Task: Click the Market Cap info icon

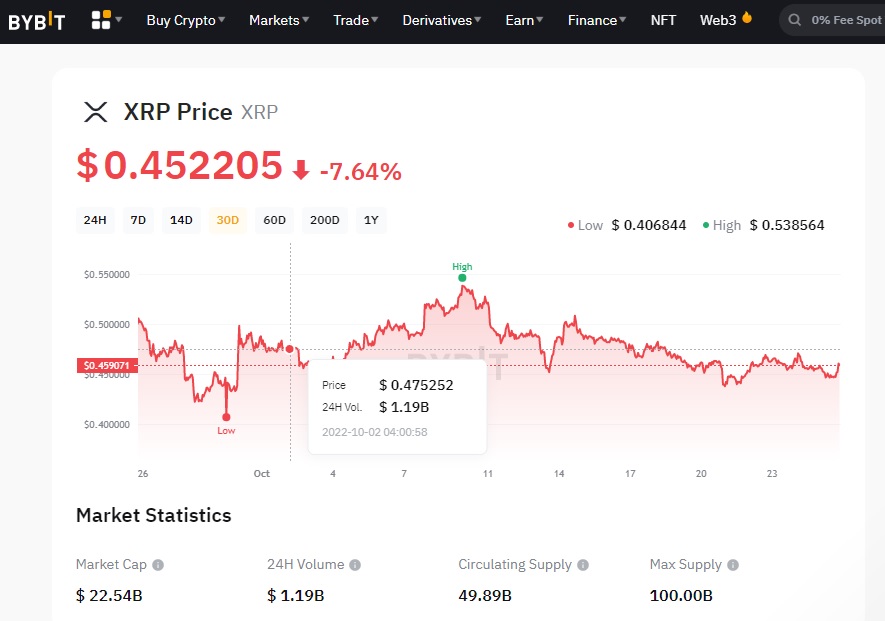Action: pyautogui.click(x=158, y=565)
